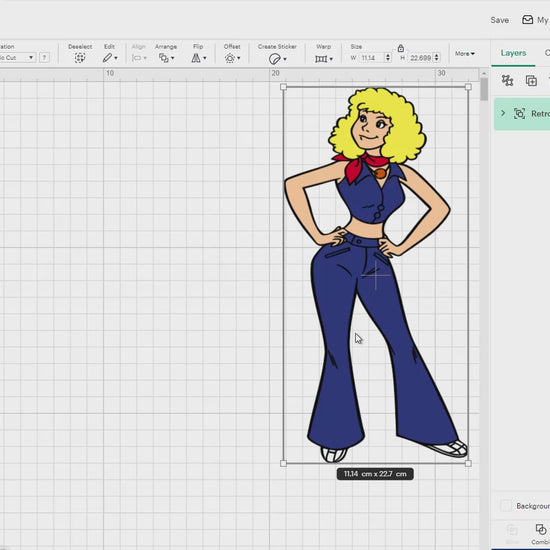Open the Flip tool

(x=198, y=58)
